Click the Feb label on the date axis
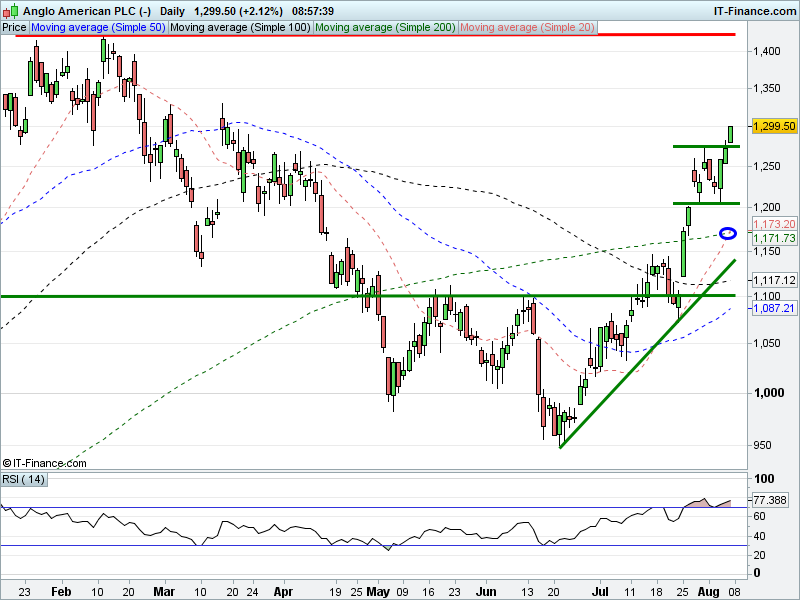The height and width of the screenshot is (600, 800). pyautogui.click(x=61, y=592)
